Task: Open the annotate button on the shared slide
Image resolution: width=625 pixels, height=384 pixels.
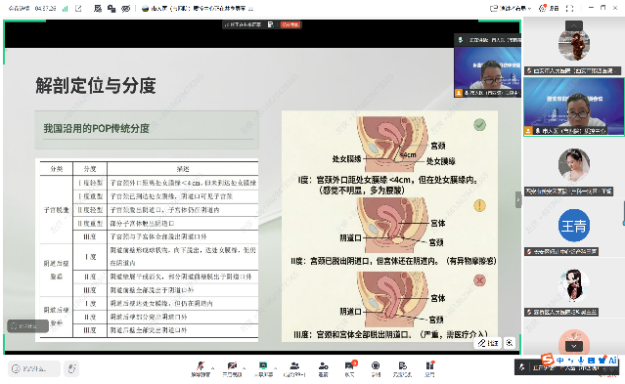Action: 488,343
